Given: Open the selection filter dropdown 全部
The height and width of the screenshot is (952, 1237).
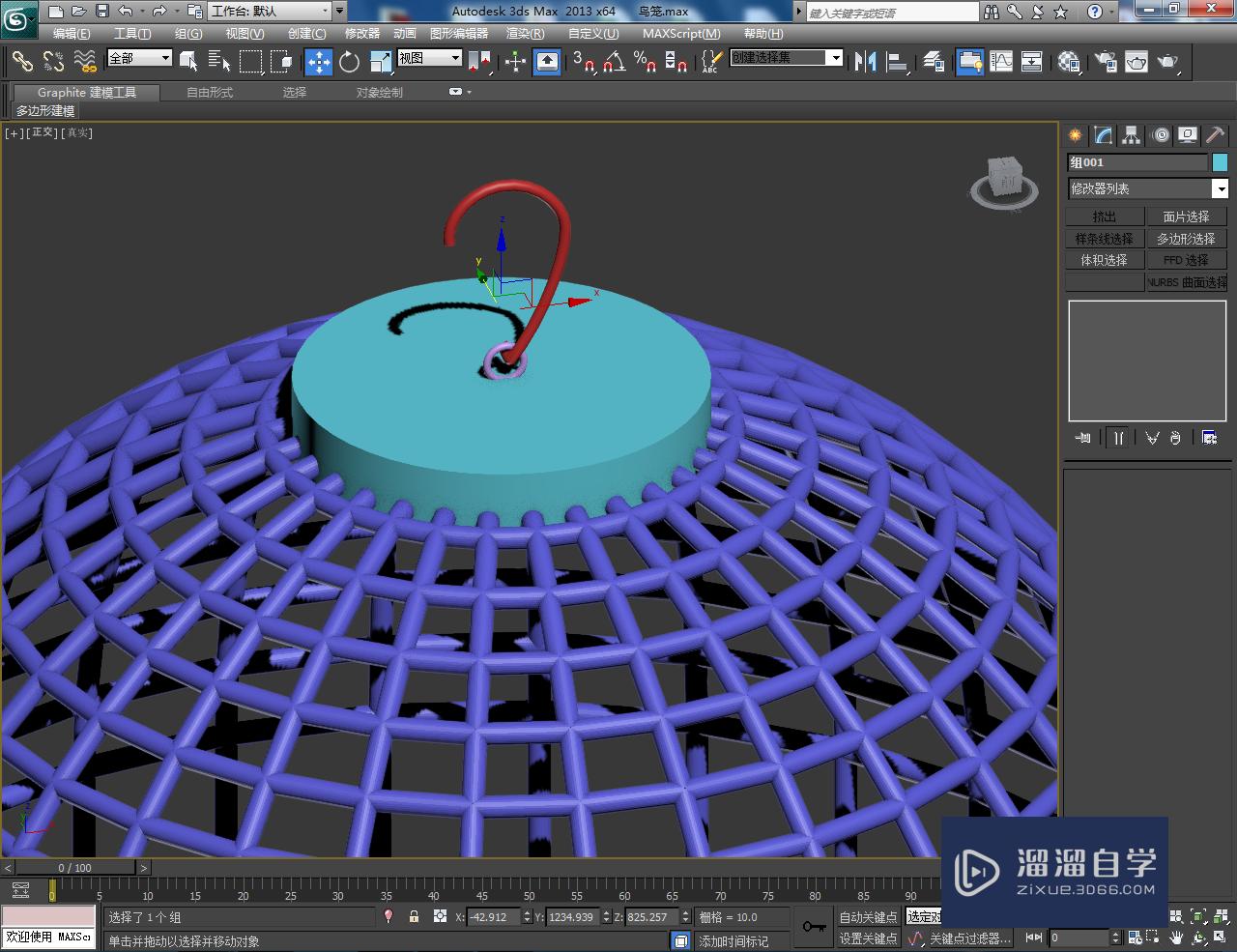Looking at the screenshot, I should tap(139, 59).
